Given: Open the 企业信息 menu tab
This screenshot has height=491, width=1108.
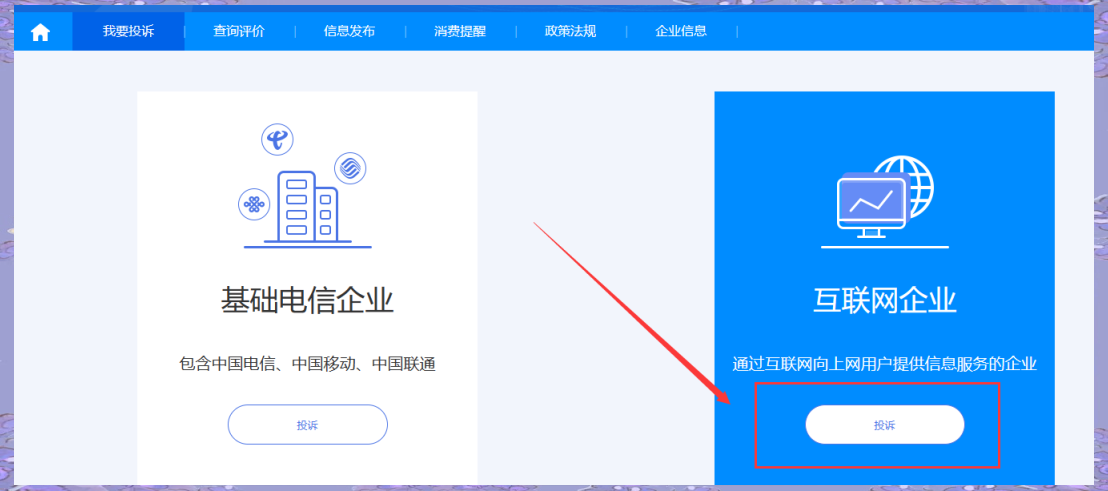Looking at the screenshot, I should coord(681,31).
